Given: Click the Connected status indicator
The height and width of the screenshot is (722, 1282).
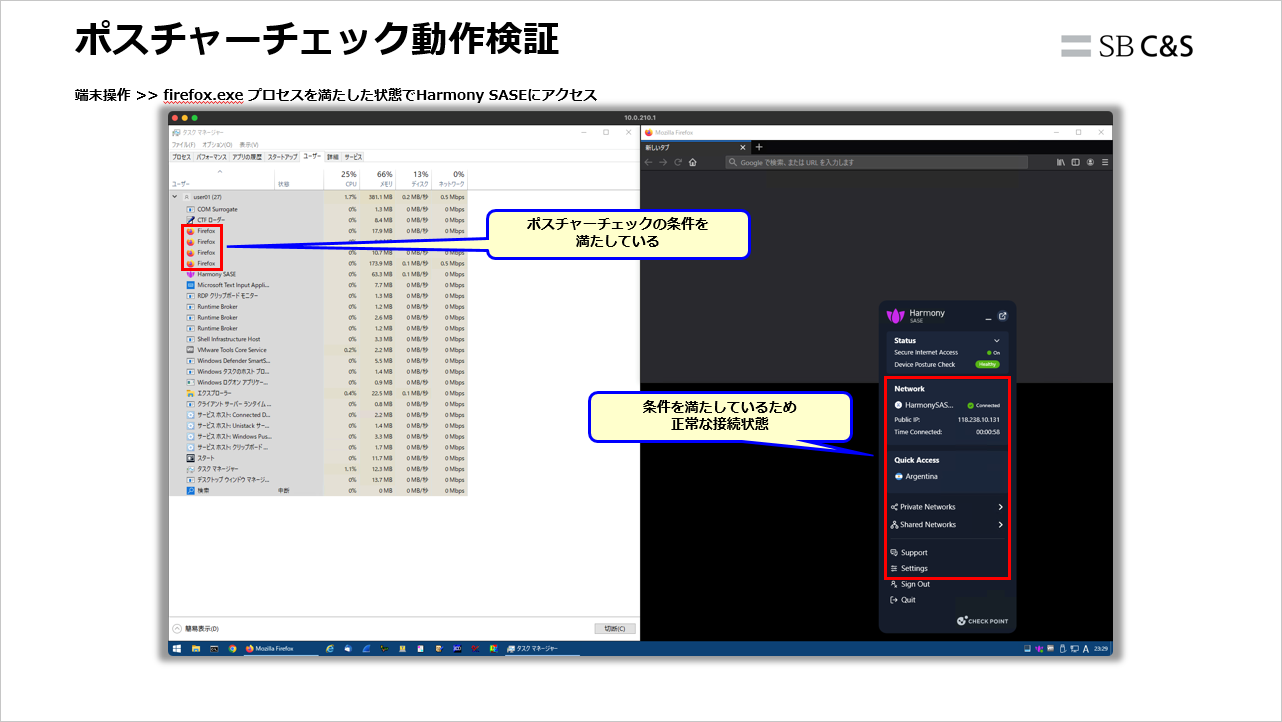Looking at the screenshot, I should [x=984, y=405].
